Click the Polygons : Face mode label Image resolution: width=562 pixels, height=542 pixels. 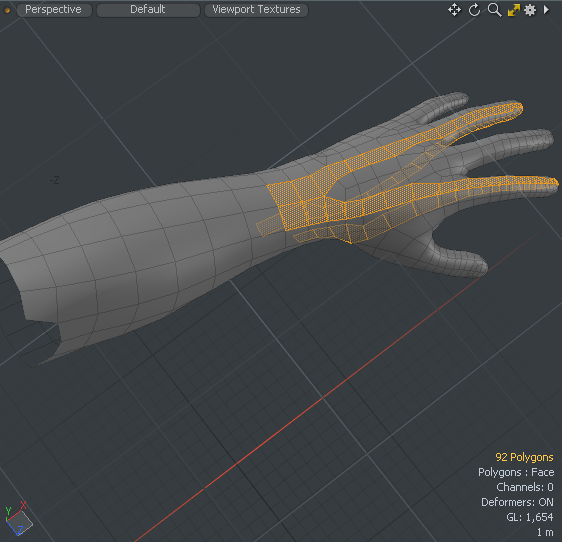[x=516, y=472]
